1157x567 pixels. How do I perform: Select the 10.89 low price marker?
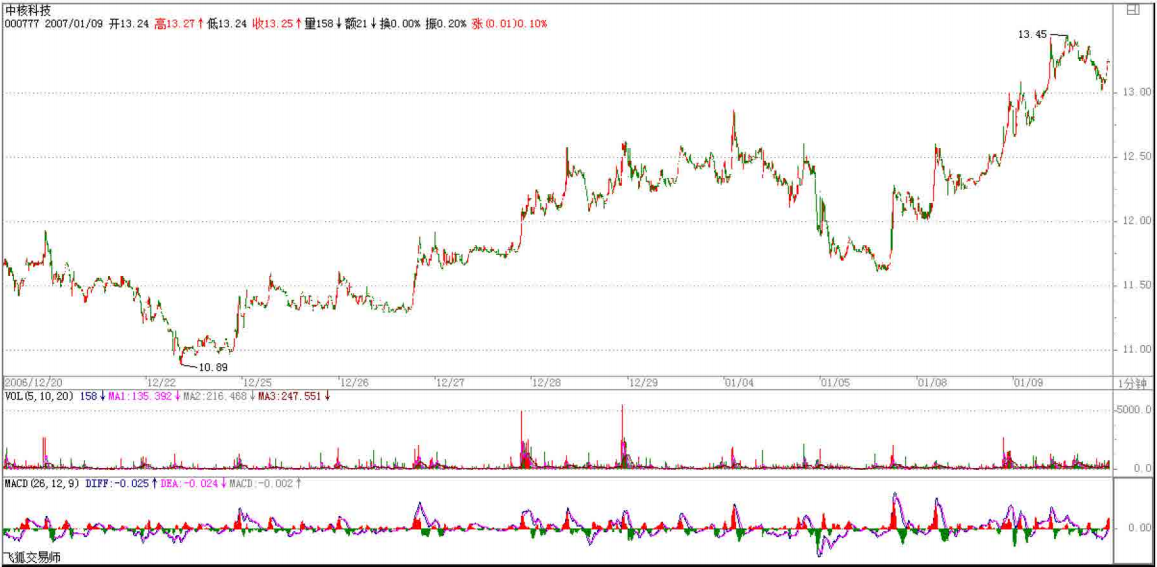click(x=212, y=367)
